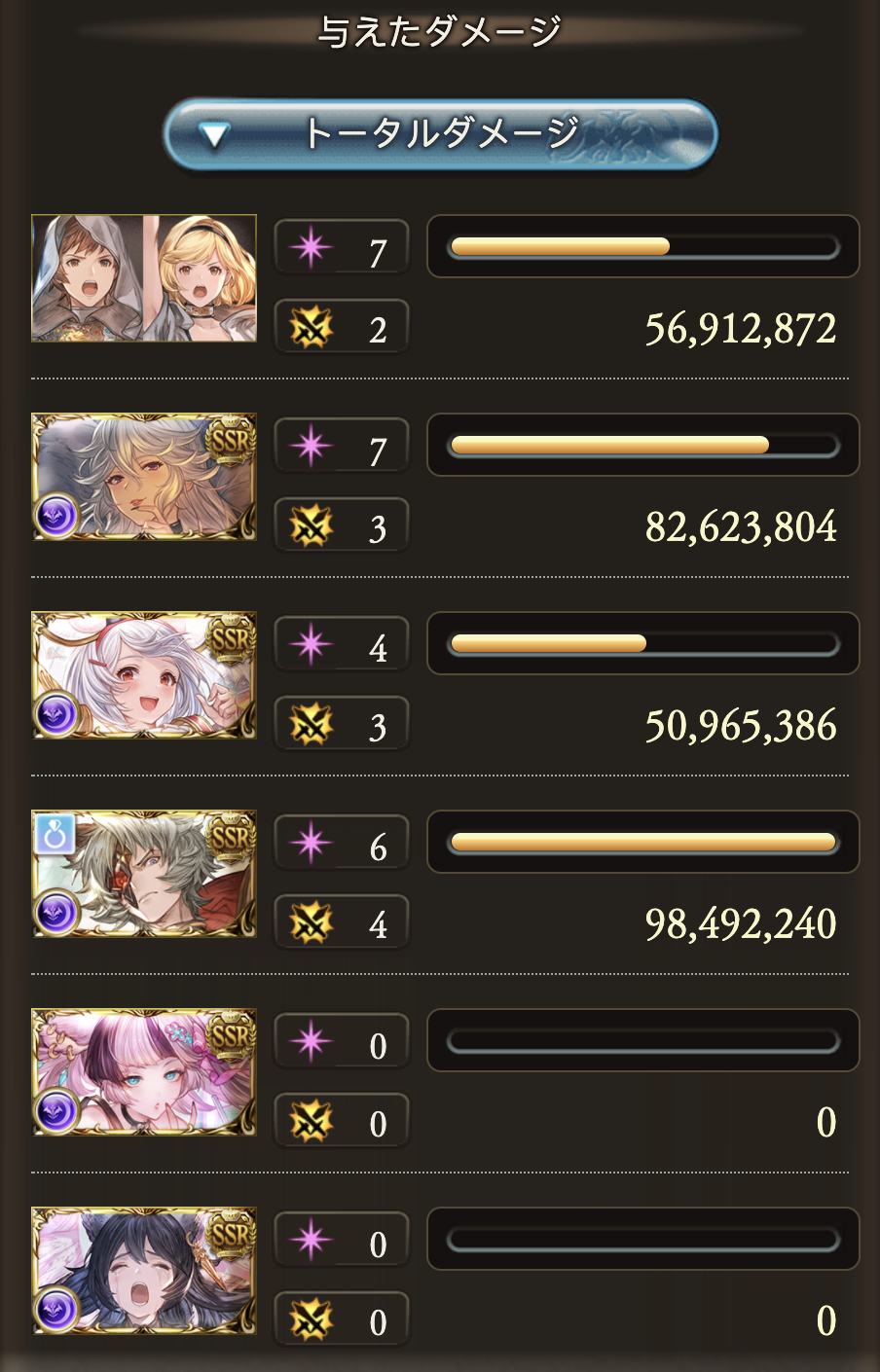Click the full damage bar above 98,492,240
The width and height of the screenshot is (880, 1372).
click(643, 843)
